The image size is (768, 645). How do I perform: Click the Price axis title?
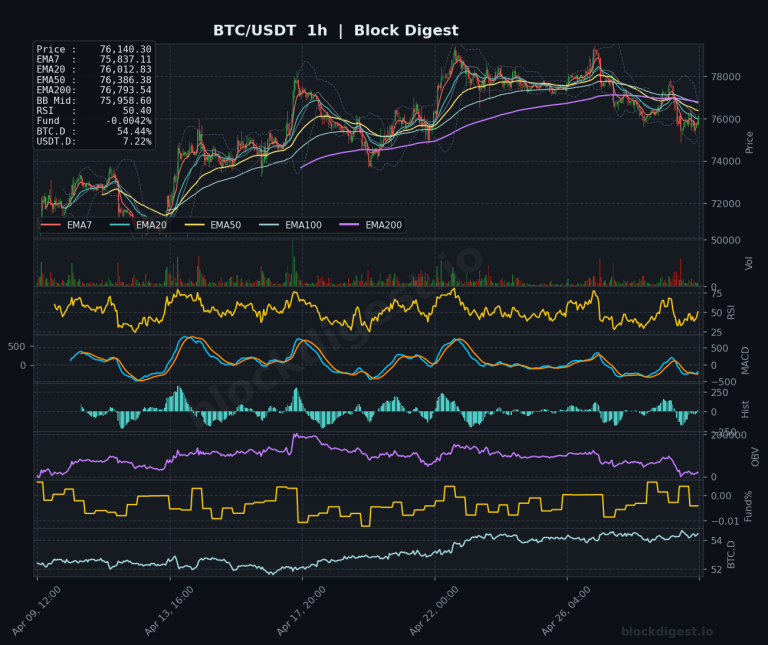[749, 142]
